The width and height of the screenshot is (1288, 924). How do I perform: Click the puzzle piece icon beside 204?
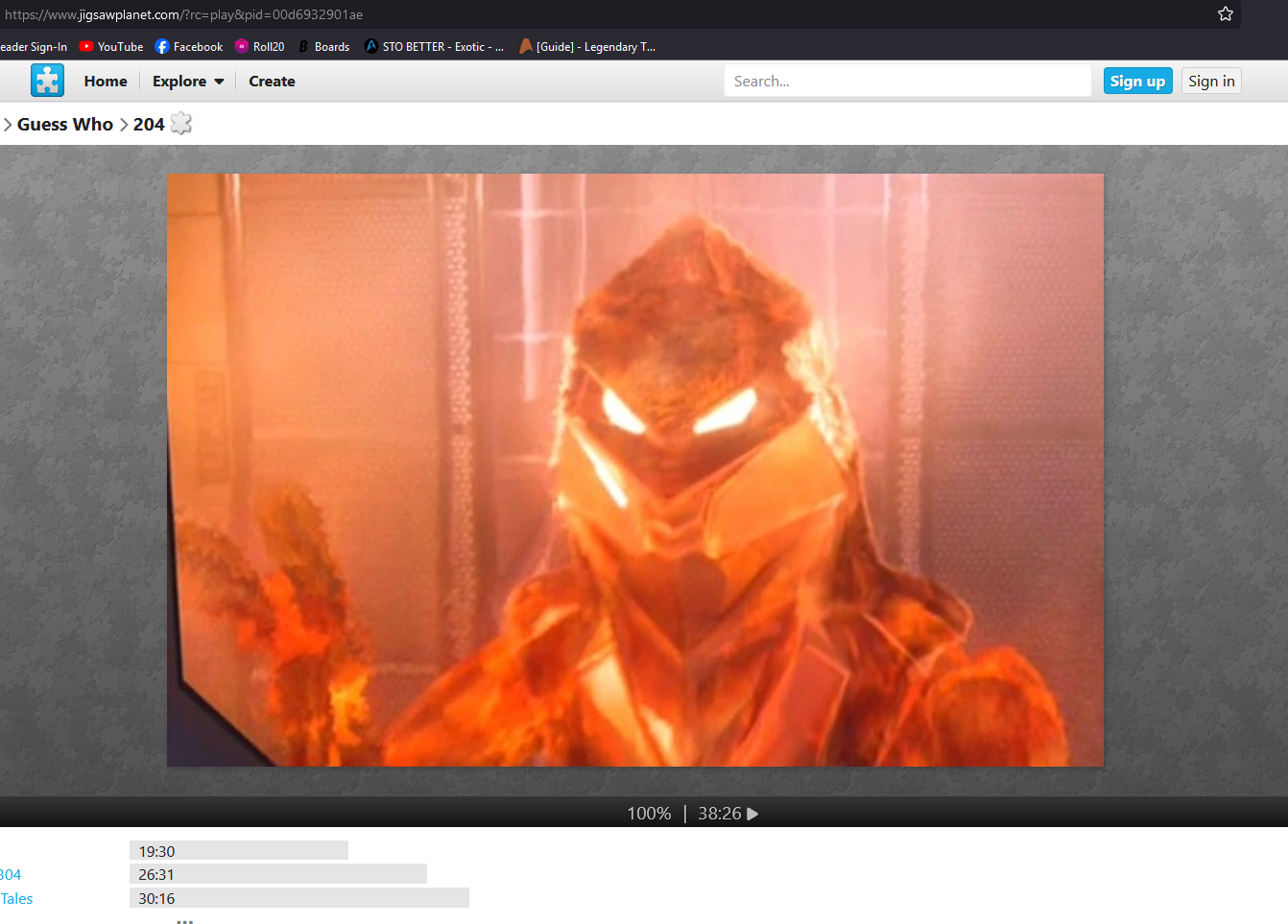pos(181,123)
